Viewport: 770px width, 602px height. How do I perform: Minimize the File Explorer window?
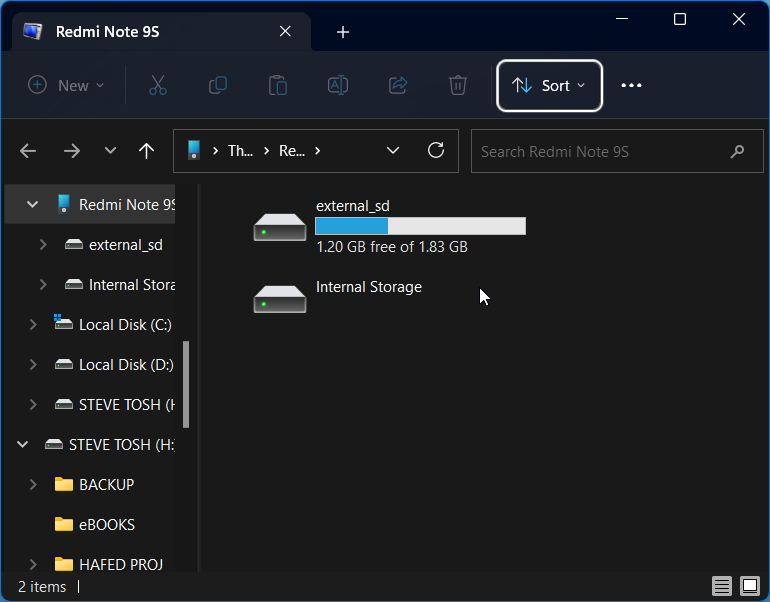622,19
